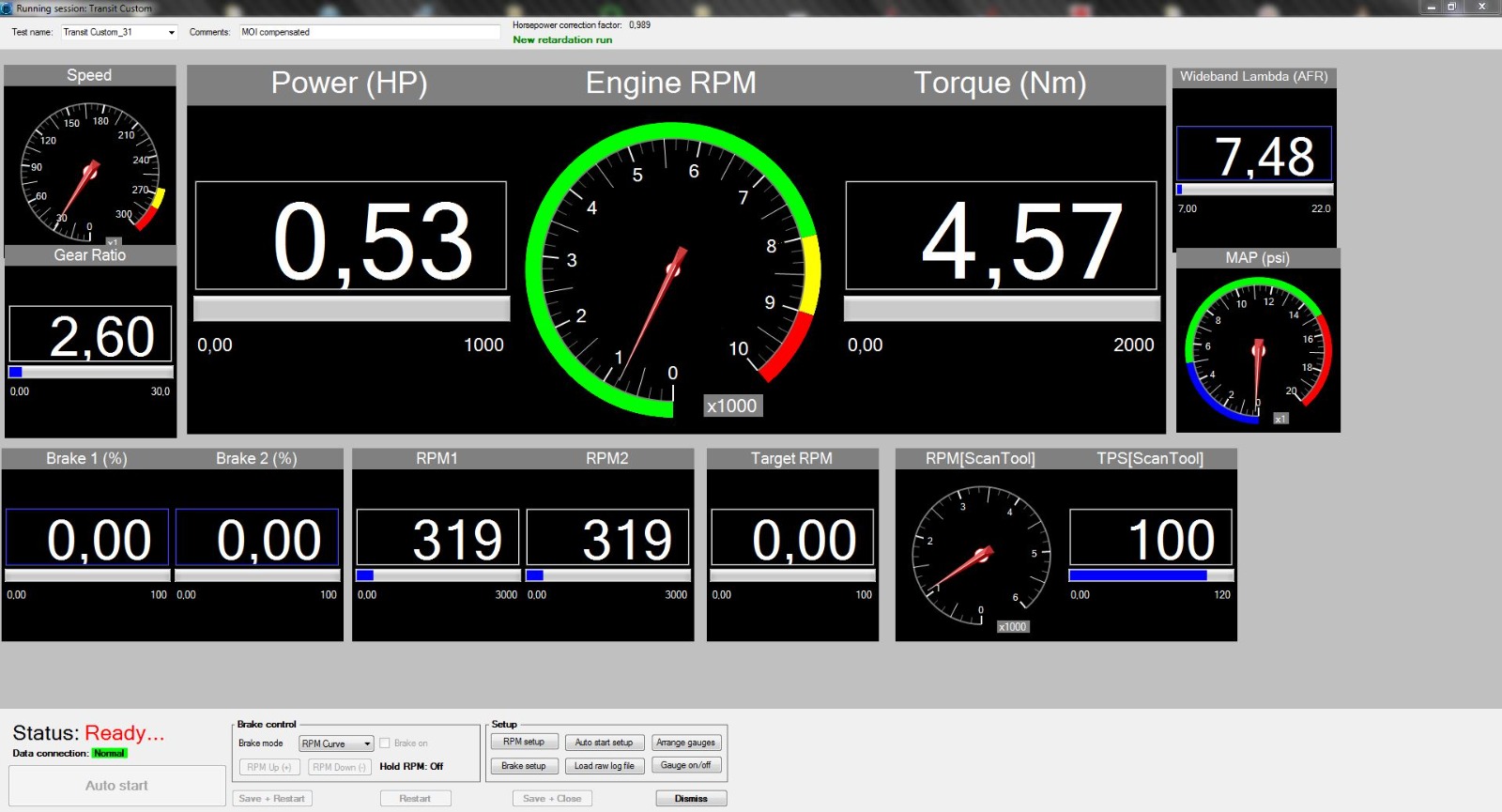
Task: Click the Save + Restart button
Action: point(272,799)
